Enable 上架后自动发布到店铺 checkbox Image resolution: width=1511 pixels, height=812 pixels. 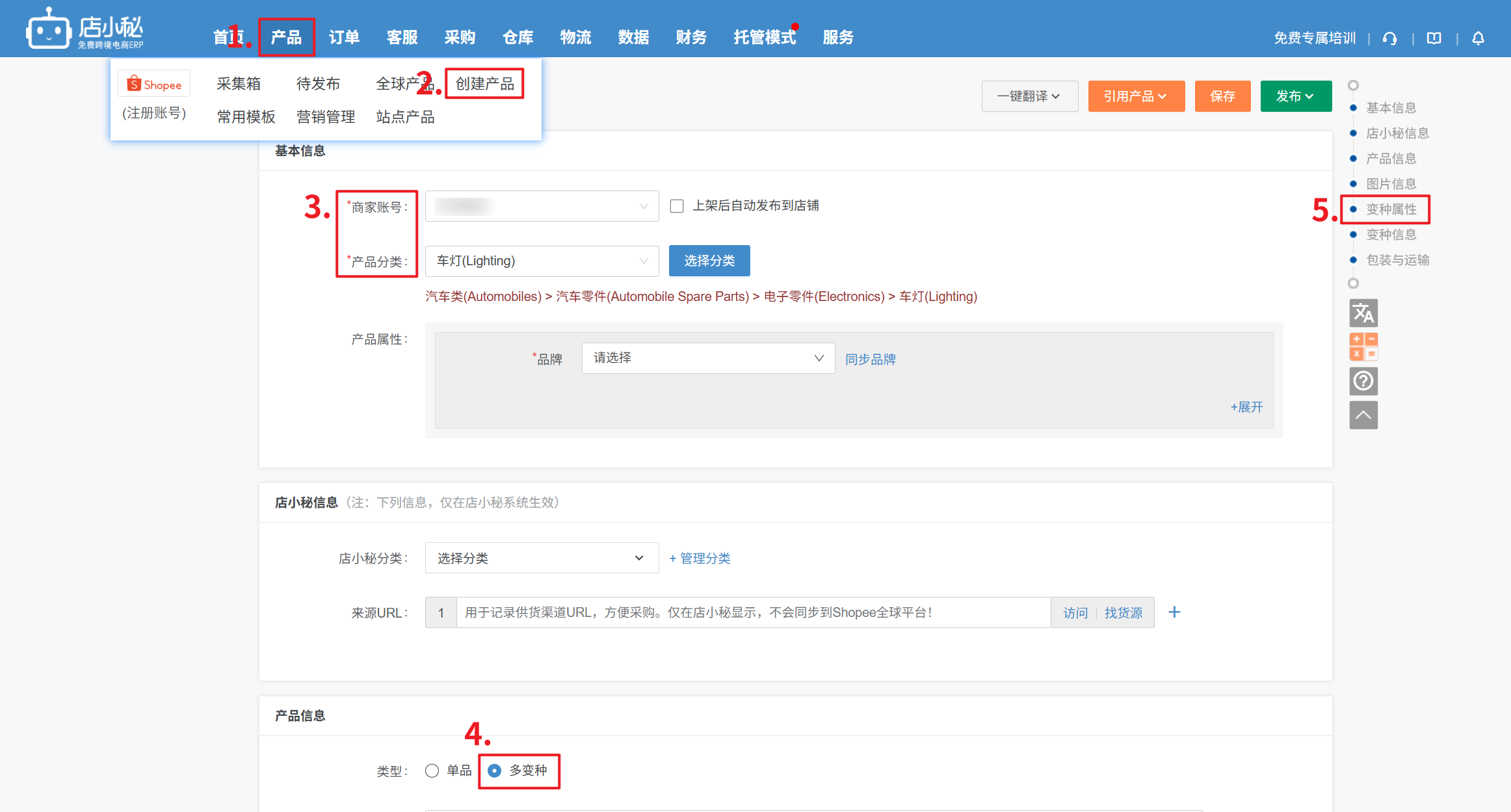(677, 206)
